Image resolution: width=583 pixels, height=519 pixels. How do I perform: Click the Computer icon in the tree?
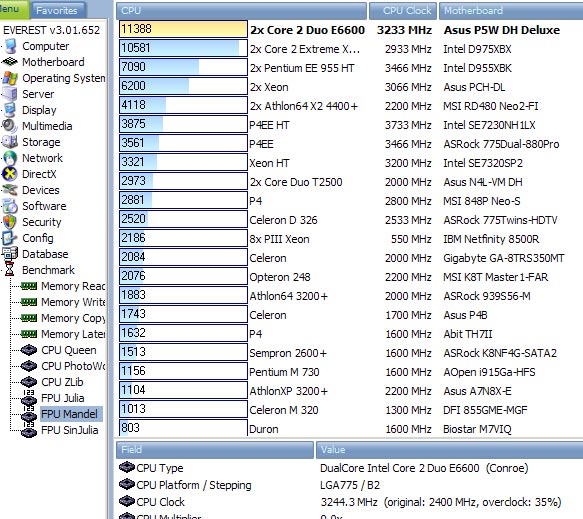[10, 46]
